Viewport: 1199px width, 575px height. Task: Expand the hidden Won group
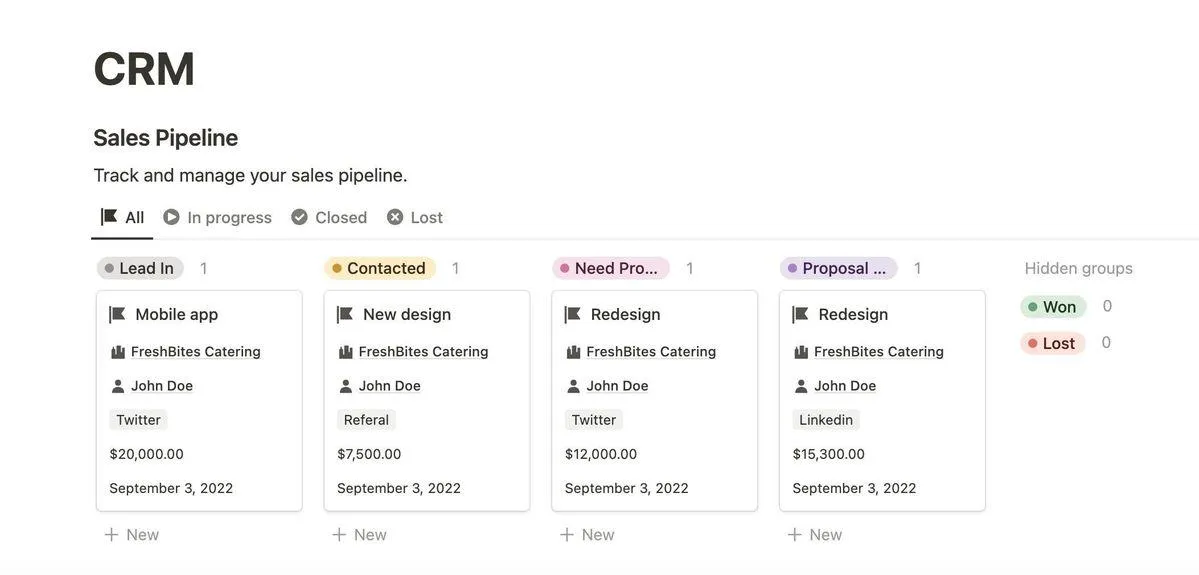coord(1053,307)
